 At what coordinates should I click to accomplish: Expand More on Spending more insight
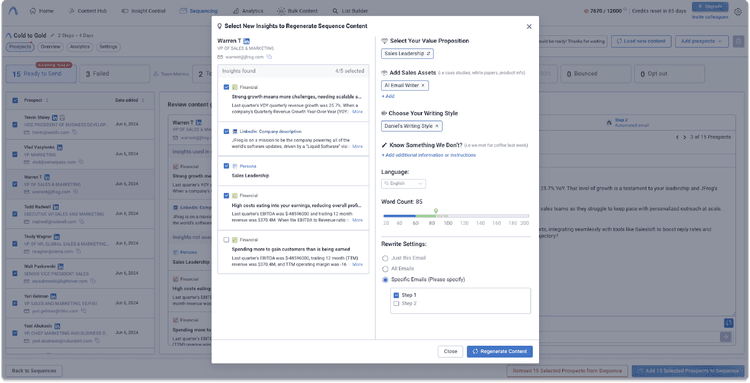tap(357, 264)
